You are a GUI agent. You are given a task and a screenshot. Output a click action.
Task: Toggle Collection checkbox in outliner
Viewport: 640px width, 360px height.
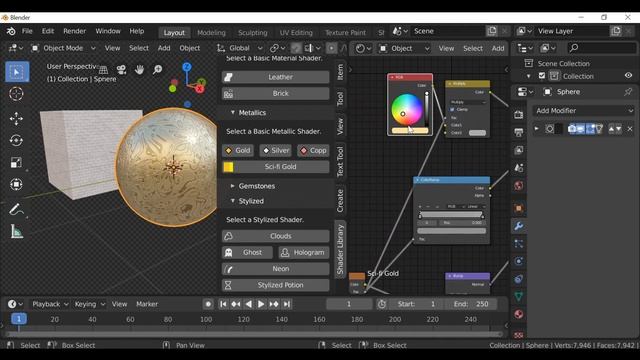point(542,76)
